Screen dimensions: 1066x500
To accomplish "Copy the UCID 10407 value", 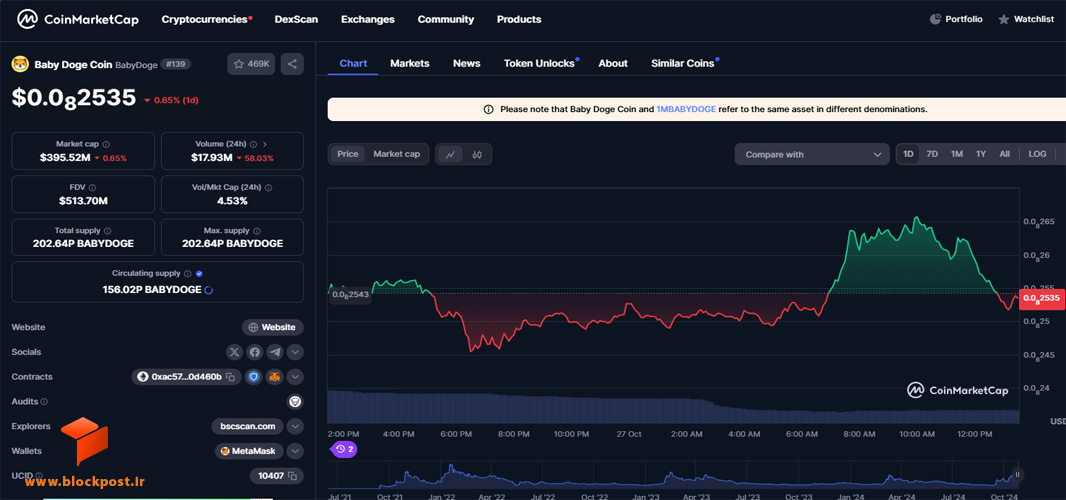I will pyautogui.click(x=292, y=476).
